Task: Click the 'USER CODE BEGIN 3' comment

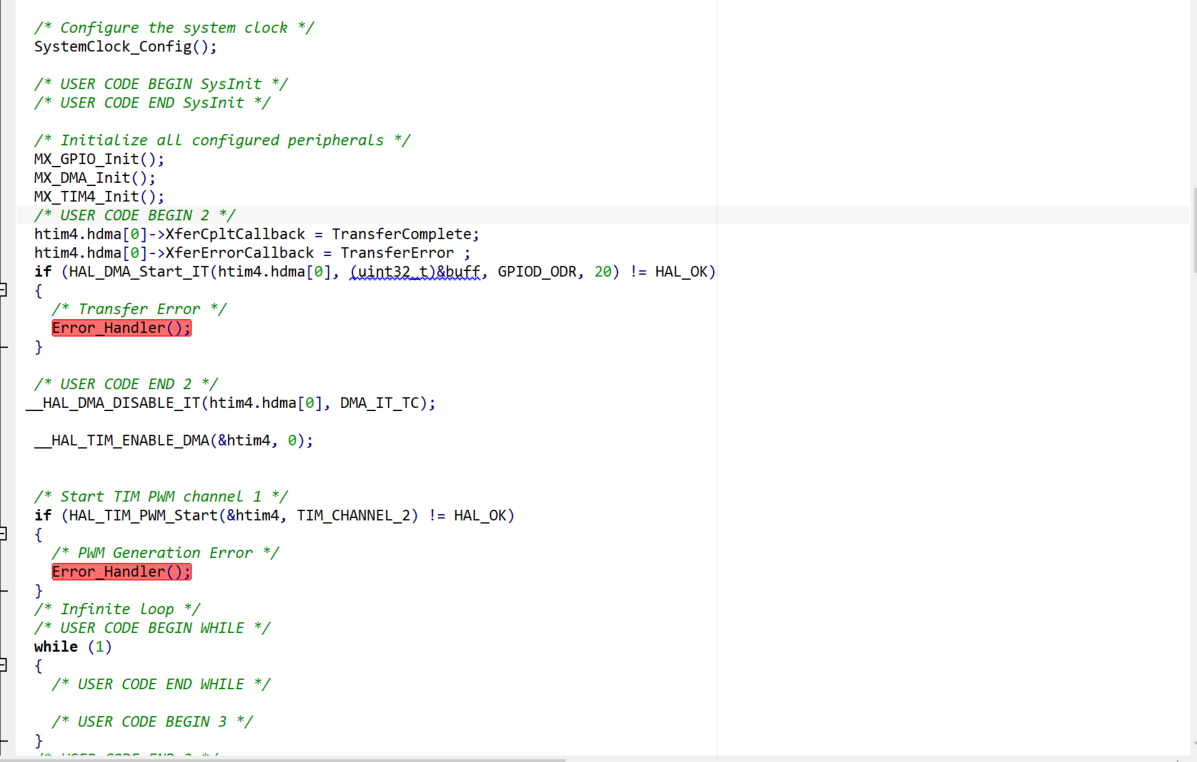Action: pos(152,722)
